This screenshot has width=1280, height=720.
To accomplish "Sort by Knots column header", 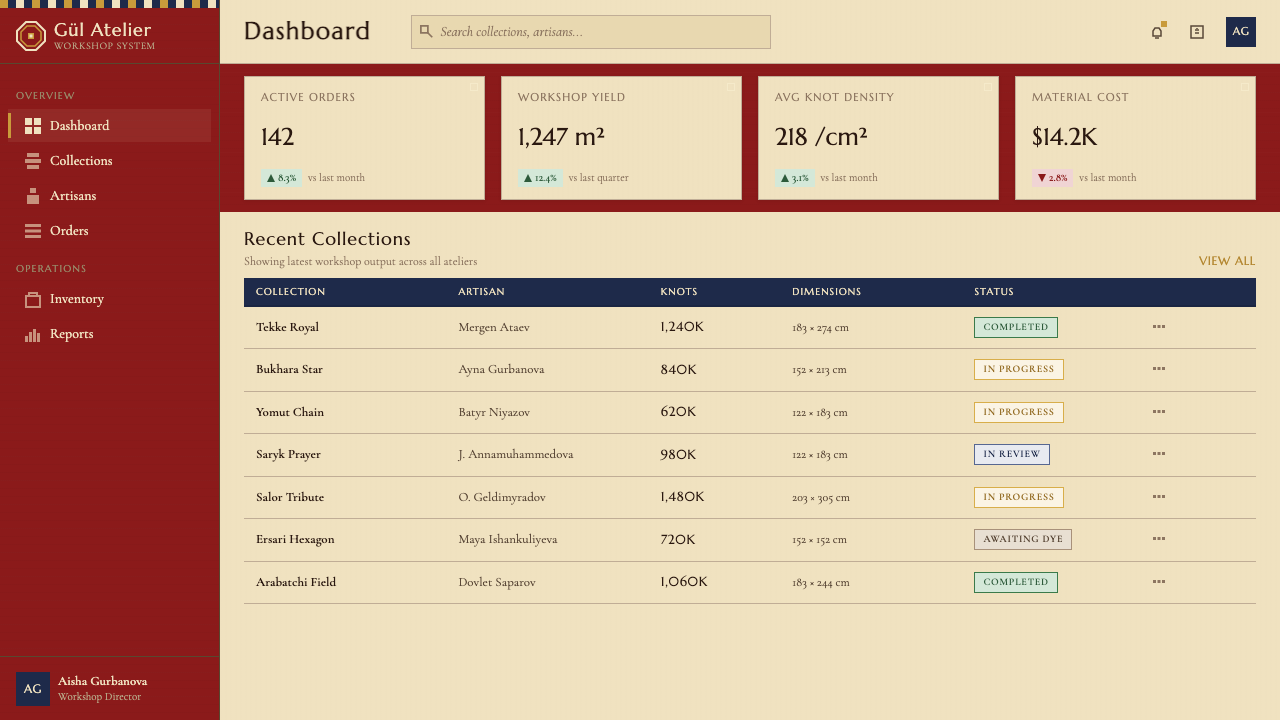I will pos(679,292).
